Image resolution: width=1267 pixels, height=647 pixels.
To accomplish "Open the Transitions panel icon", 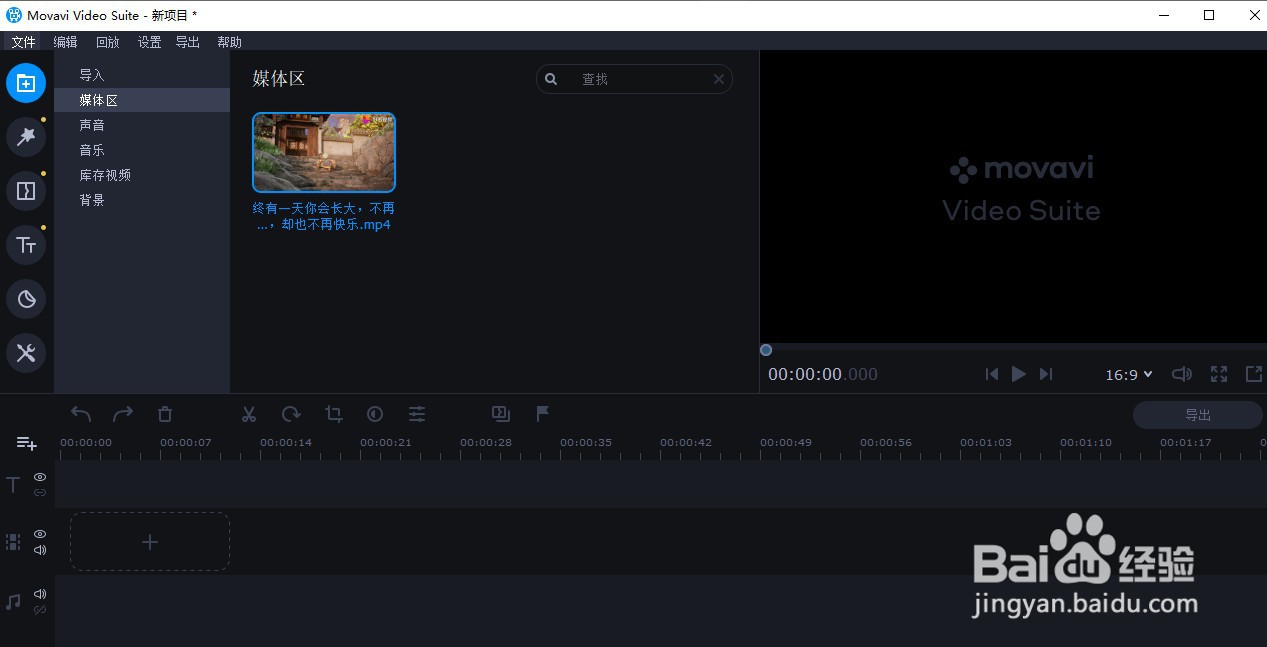I will click(x=26, y=190).
